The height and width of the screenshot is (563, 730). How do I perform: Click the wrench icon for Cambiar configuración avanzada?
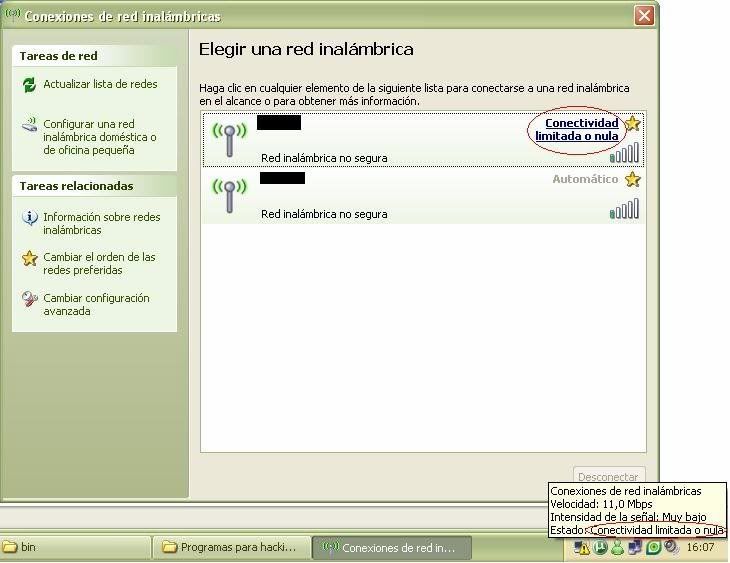pyautogui.click(x=29, y=299)
